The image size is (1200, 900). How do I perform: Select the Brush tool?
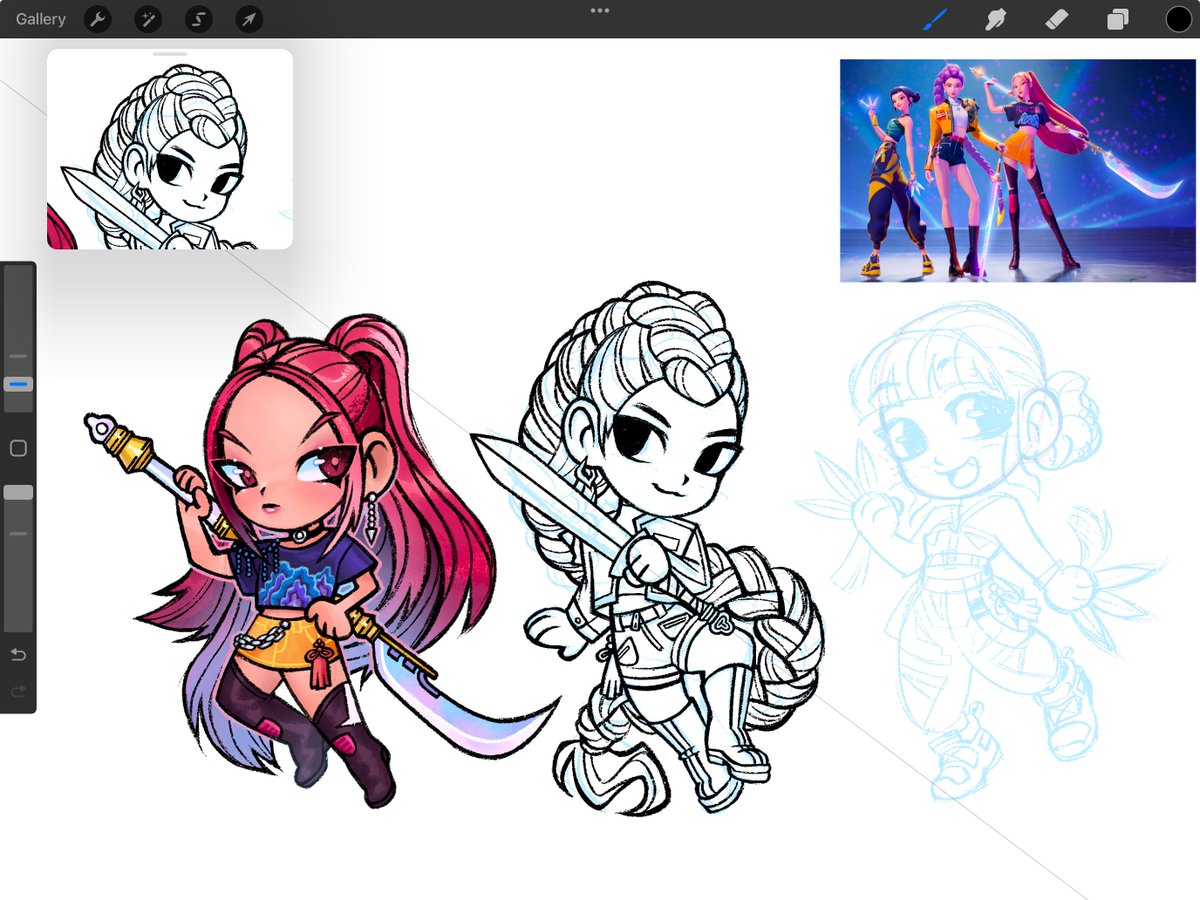click(x=935, y=19)
